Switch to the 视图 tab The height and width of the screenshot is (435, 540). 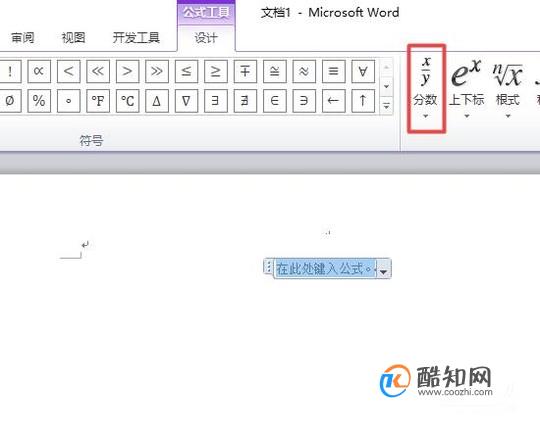click(x=73, y=38)
